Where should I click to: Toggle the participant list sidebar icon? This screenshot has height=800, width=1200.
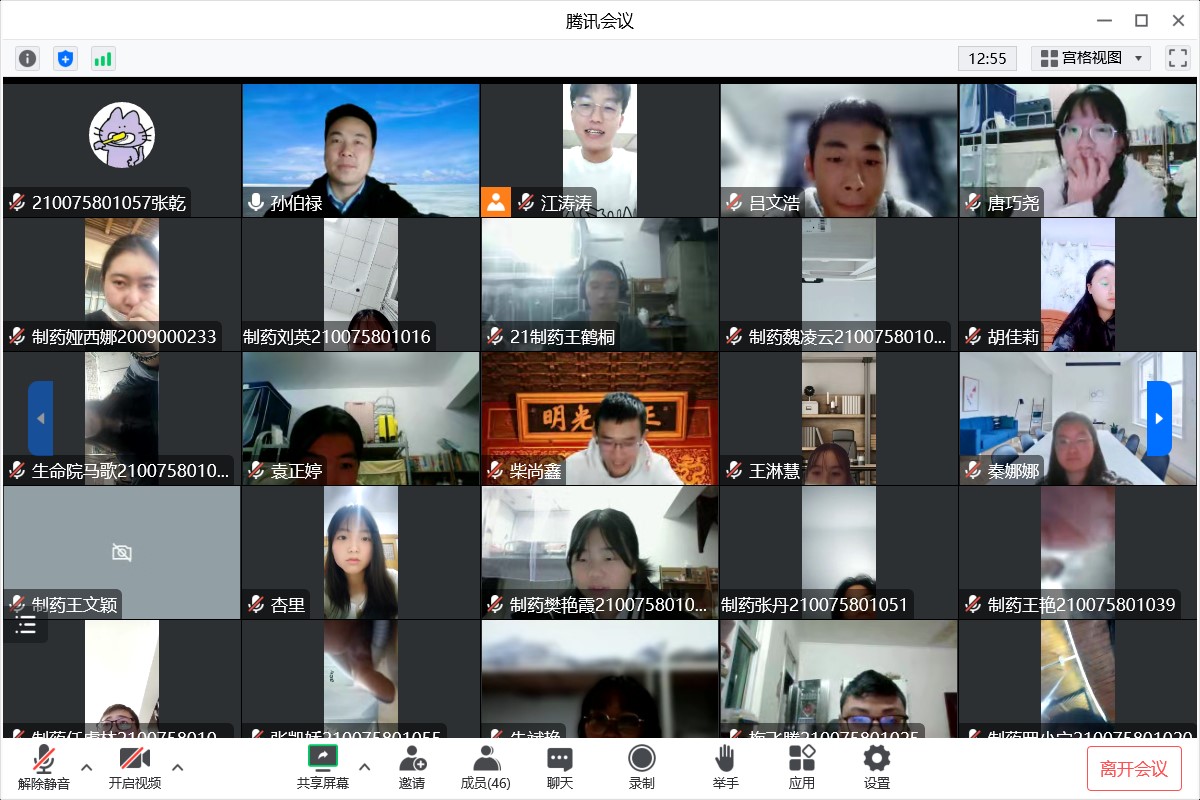tap(26, 626)
